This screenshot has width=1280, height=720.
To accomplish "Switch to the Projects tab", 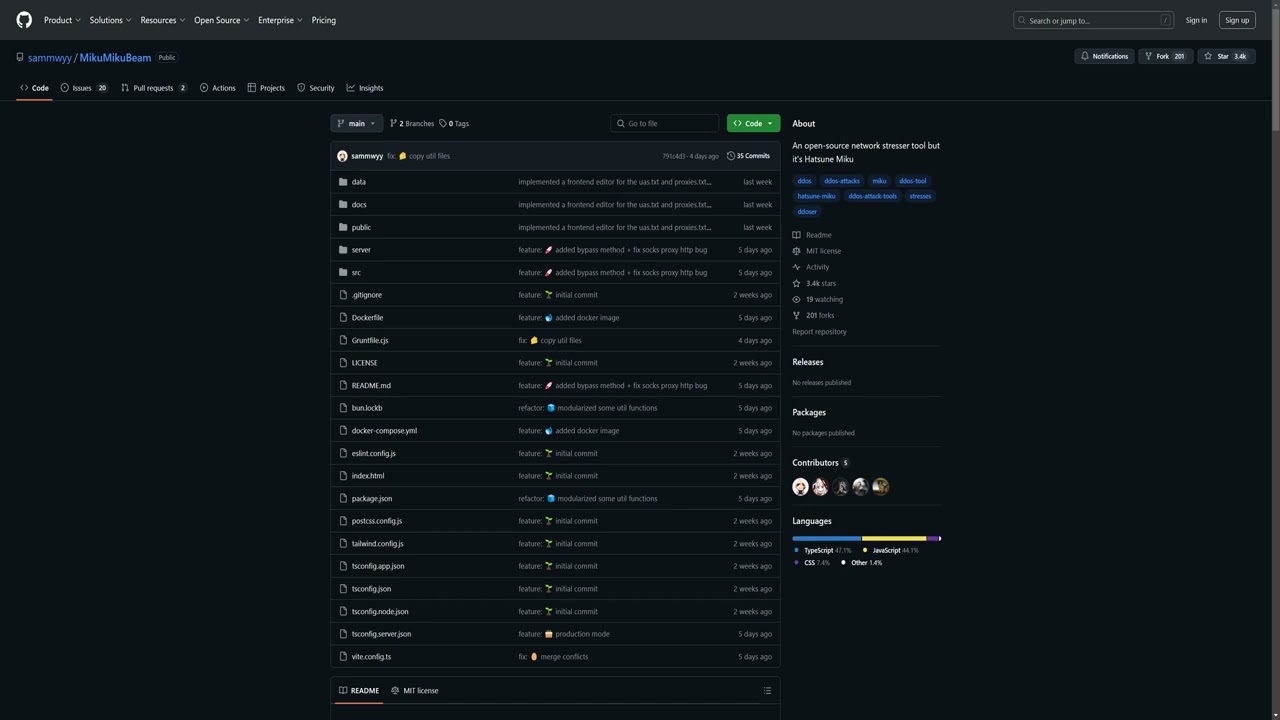I will (x=266, y=88).
